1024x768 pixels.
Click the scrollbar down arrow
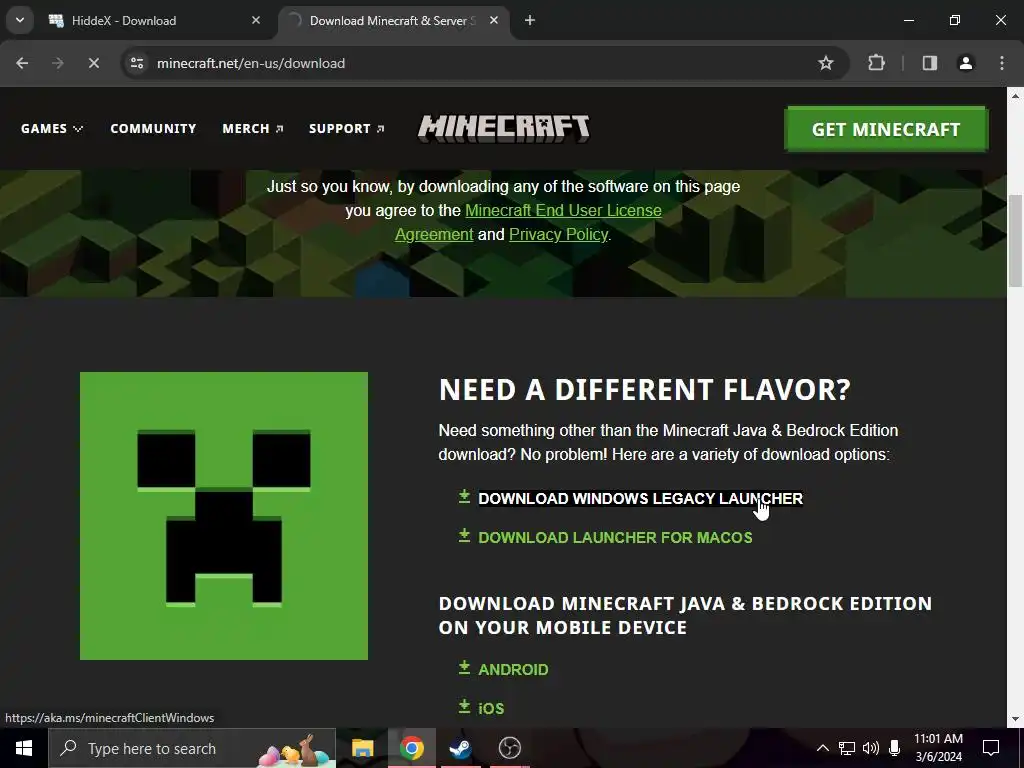pos(1015,720)
